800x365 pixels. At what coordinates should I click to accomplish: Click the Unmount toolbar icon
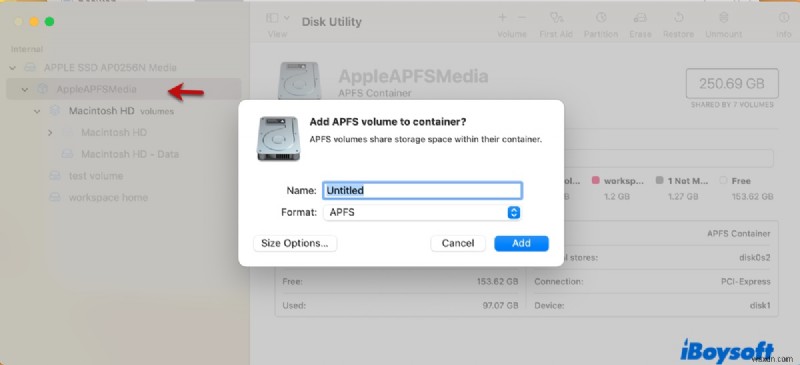pos(723,18)
